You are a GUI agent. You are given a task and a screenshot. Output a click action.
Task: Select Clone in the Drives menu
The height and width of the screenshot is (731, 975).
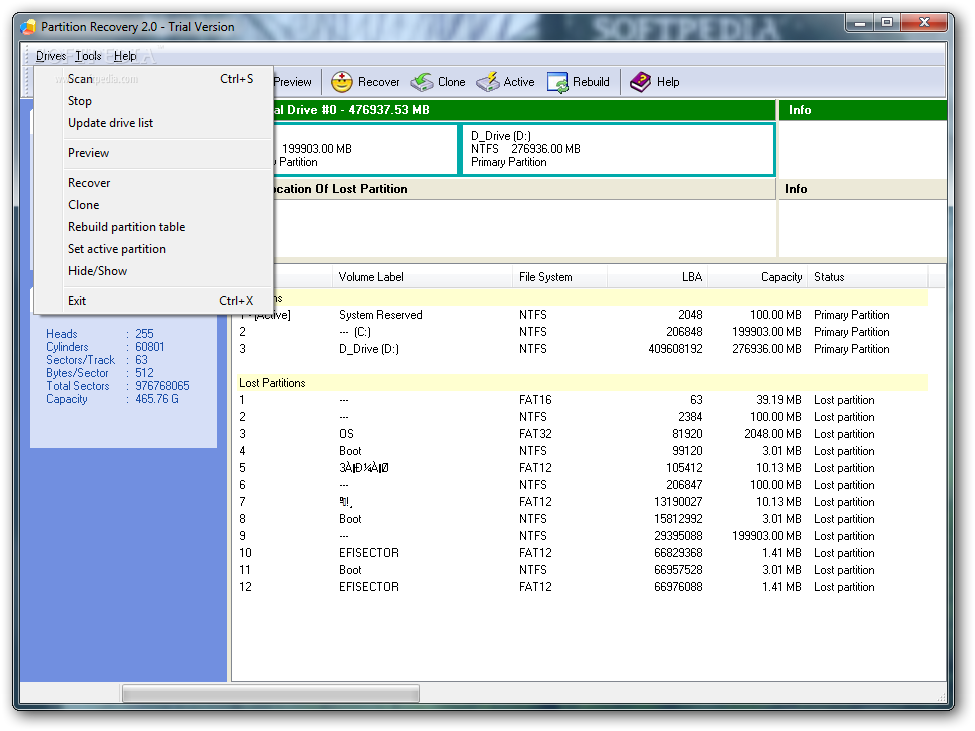tap(154, 205)
